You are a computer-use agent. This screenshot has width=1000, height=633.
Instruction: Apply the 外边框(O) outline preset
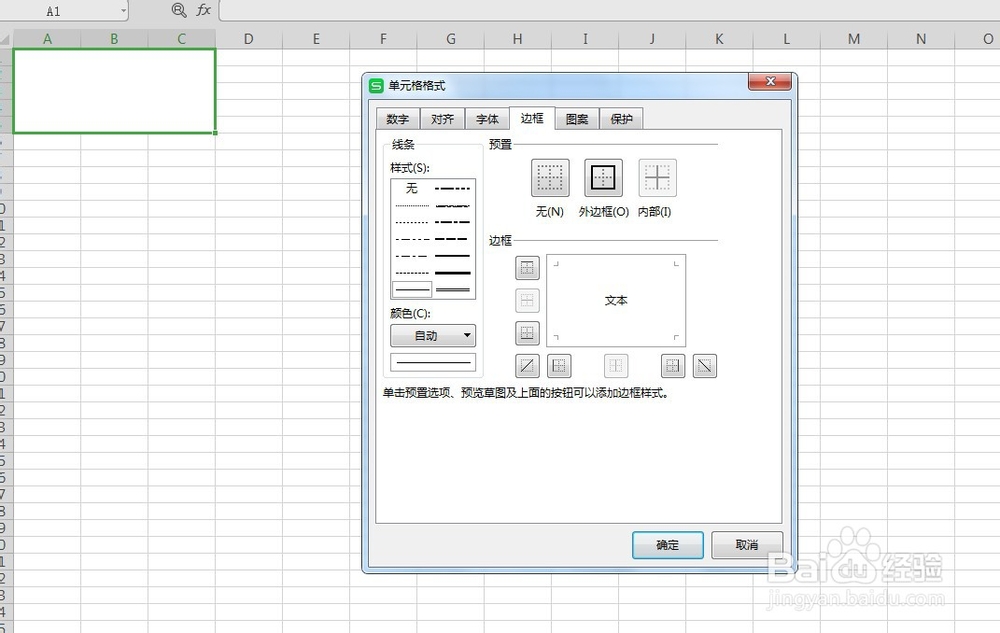pyautogui.click(x=603, y=178)
